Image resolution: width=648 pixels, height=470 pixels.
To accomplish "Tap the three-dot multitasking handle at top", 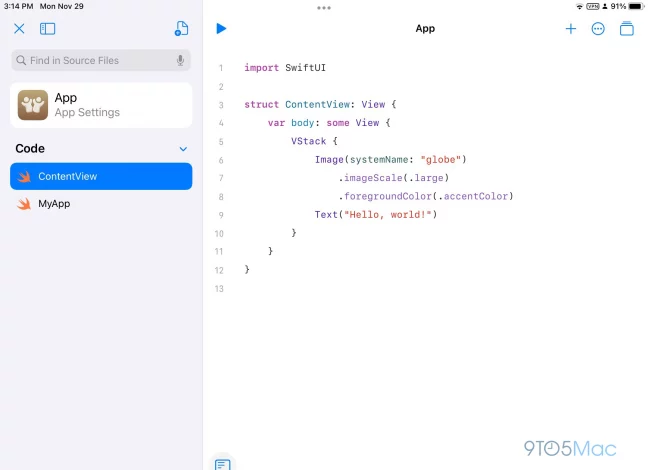I will (x=324, y=8).
